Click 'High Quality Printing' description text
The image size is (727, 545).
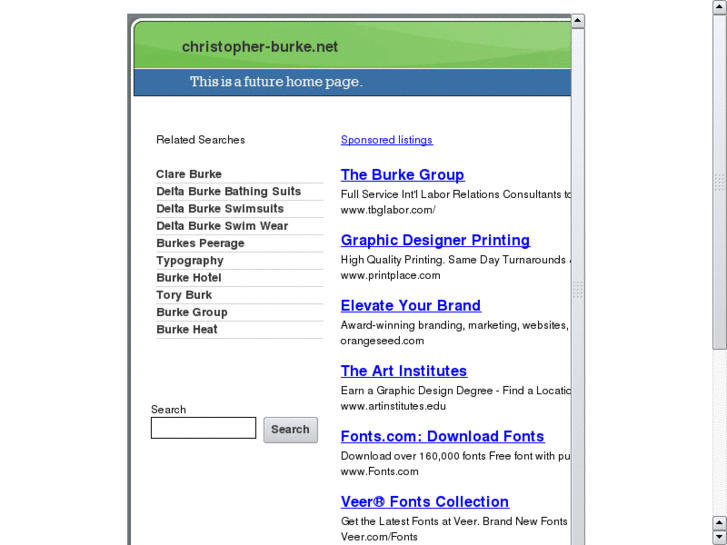pyautogui.click(x=455, y=259)
